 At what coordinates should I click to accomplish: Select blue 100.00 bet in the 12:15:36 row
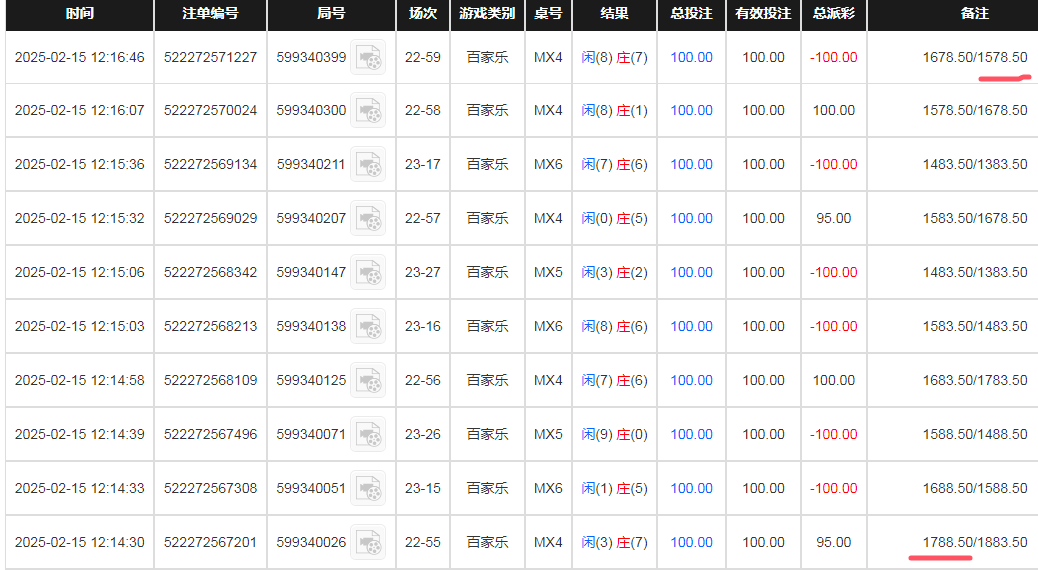coord(691,165)
